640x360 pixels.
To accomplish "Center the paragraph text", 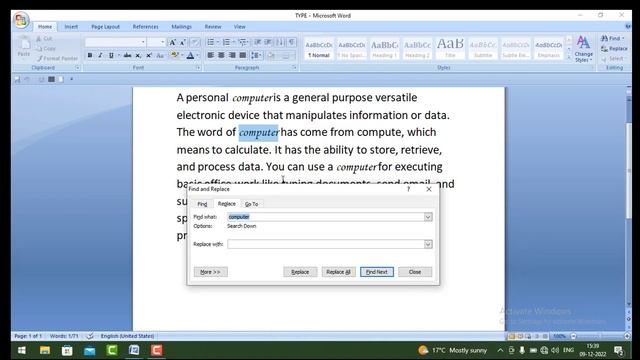I will pyautogui.click(x=221, y=55).
